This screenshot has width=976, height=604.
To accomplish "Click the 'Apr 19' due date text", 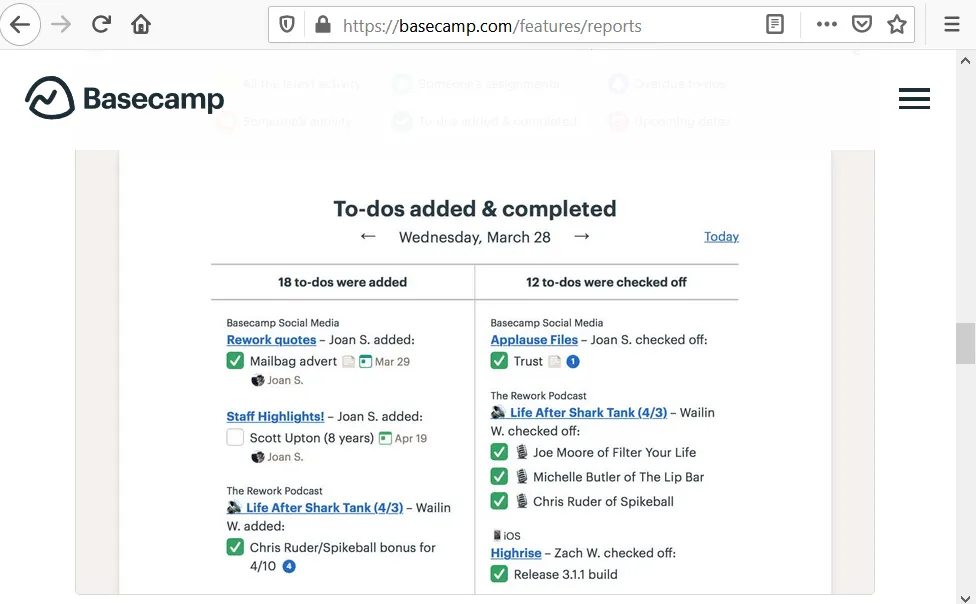I will 411,438.
